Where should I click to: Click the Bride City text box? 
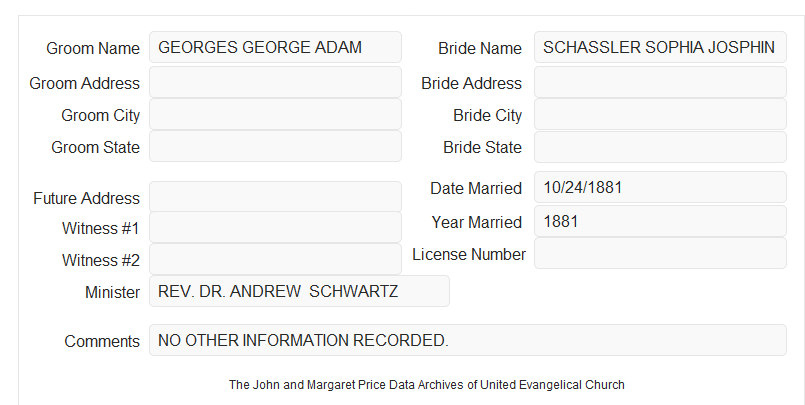pos(660,114)
